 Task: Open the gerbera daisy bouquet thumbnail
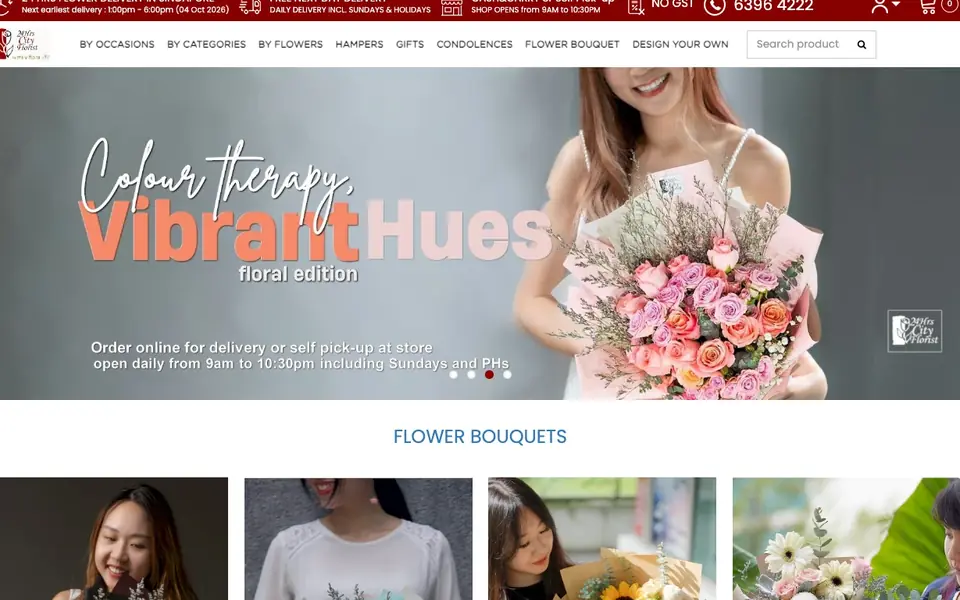pos(846,539)
